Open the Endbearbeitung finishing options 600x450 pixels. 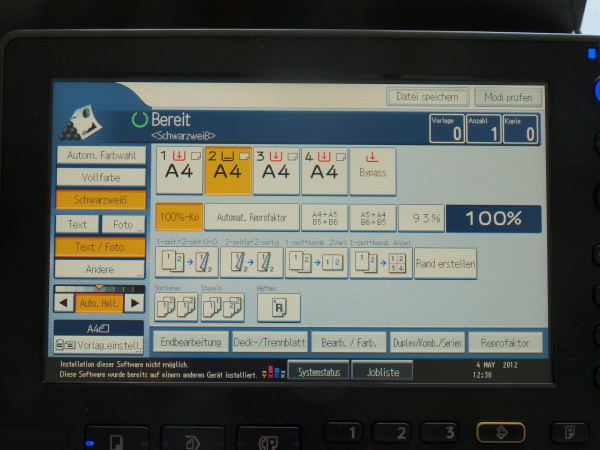(x=190, y=342)
